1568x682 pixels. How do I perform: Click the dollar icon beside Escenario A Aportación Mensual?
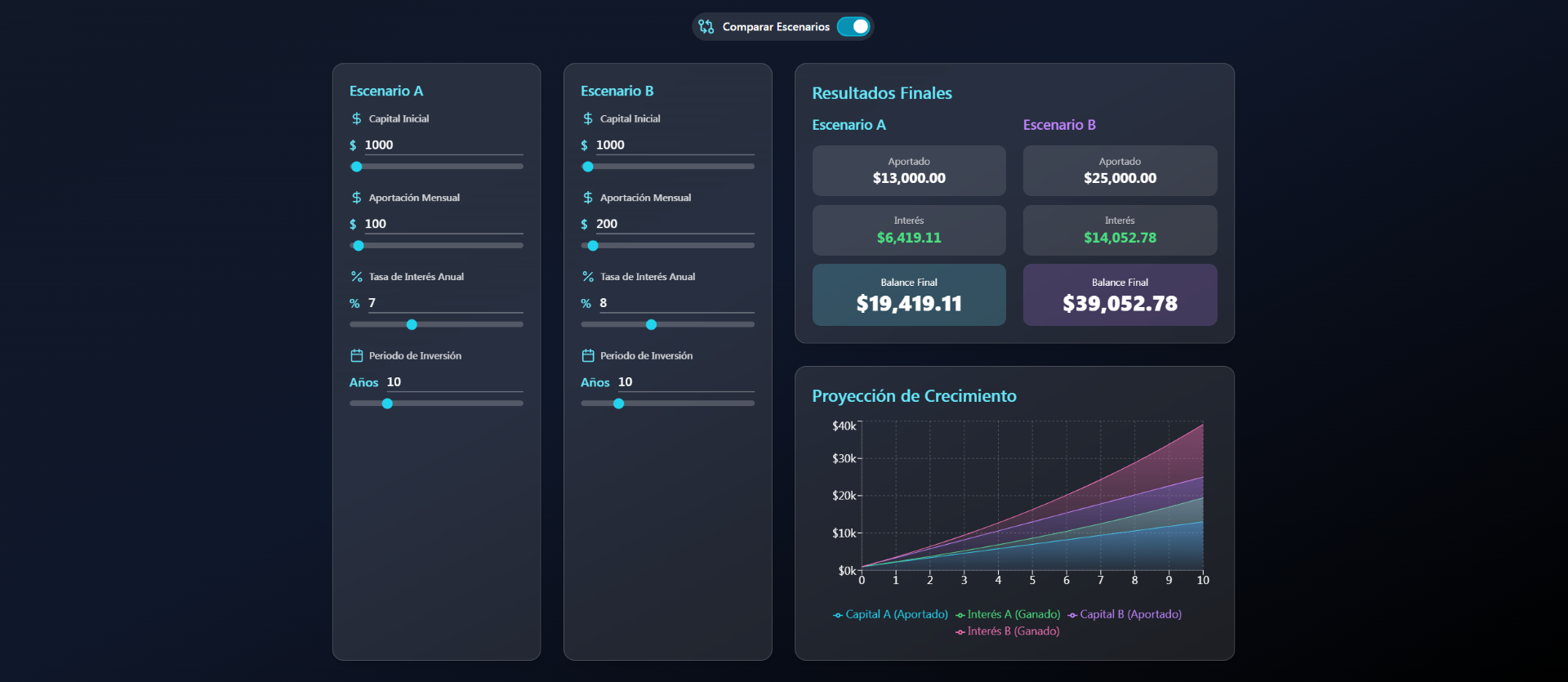click(357, 198)
